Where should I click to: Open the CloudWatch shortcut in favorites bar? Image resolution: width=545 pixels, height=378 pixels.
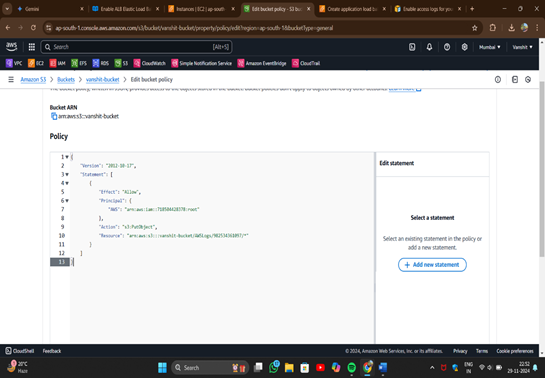(149, 63)
